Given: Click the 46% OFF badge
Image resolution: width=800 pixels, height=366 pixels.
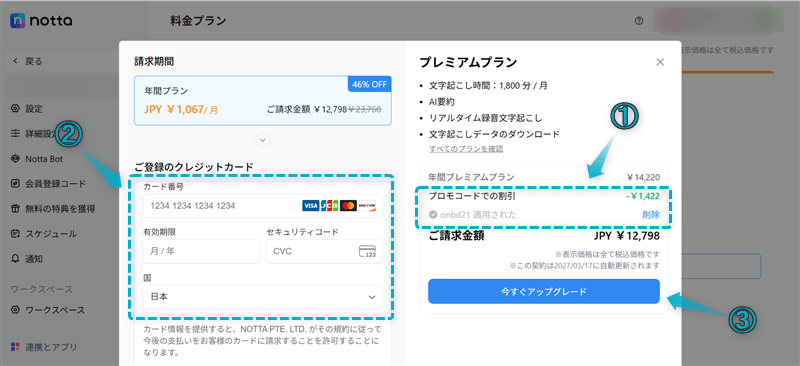Looking at the screenshot, I should coord(369,84).
